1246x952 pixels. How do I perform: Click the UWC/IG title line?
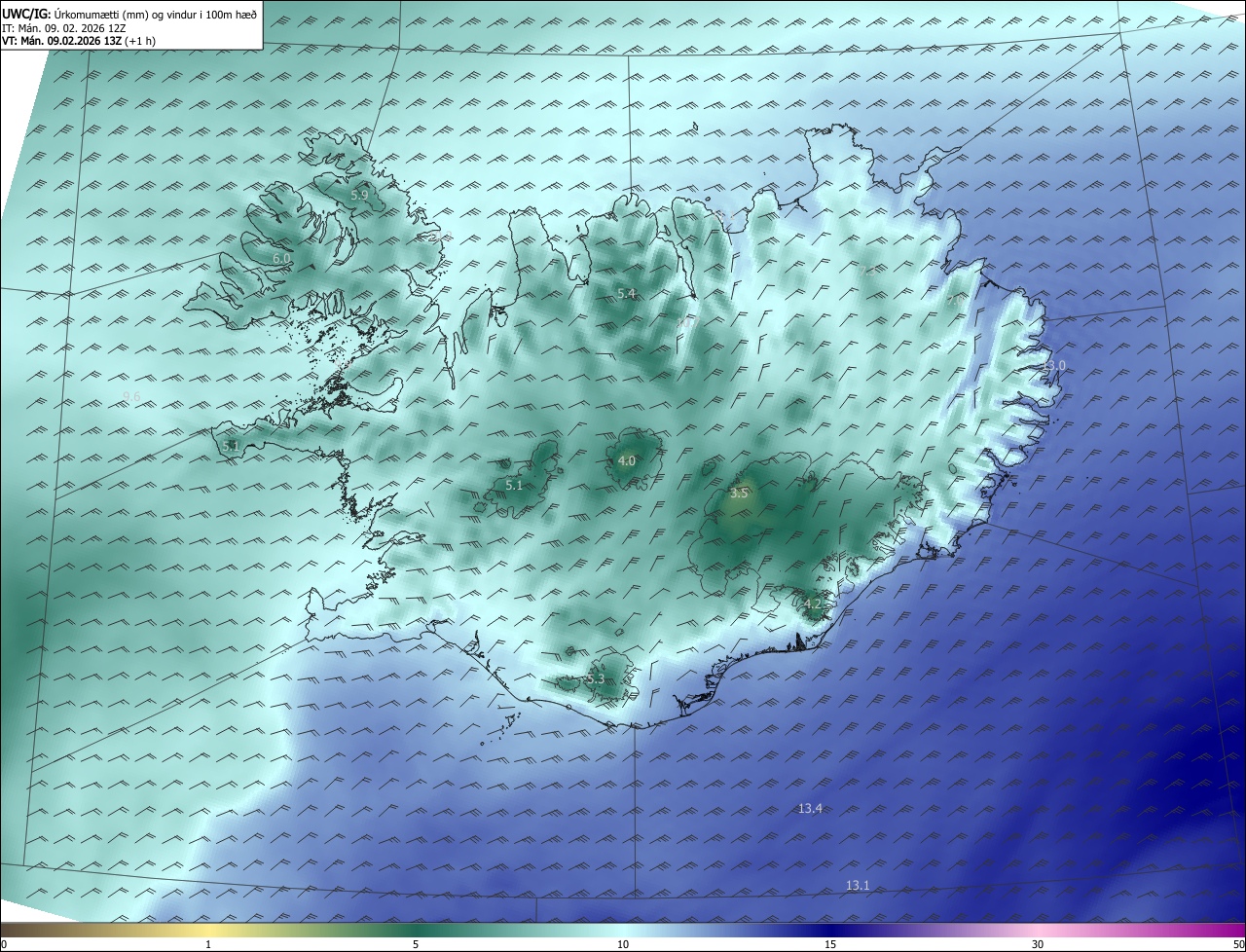pos(128,14)
